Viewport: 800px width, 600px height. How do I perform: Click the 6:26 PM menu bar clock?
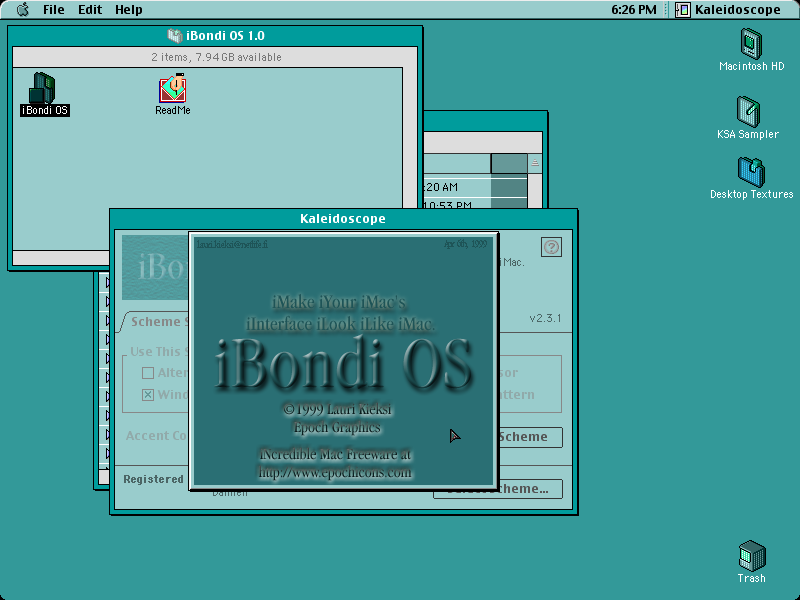click(x=634, y=10)
